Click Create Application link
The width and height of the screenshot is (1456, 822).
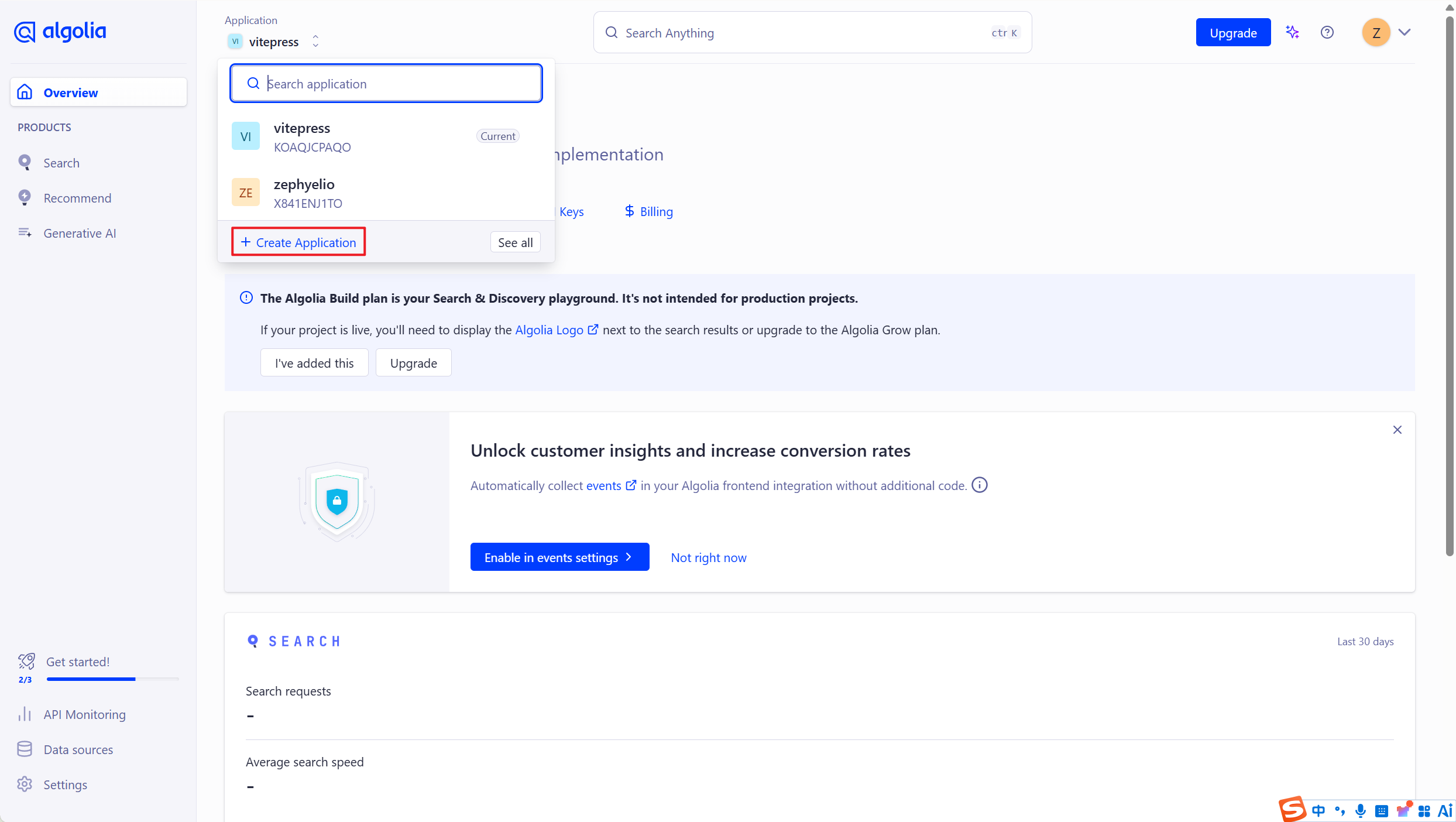point(298,242)
